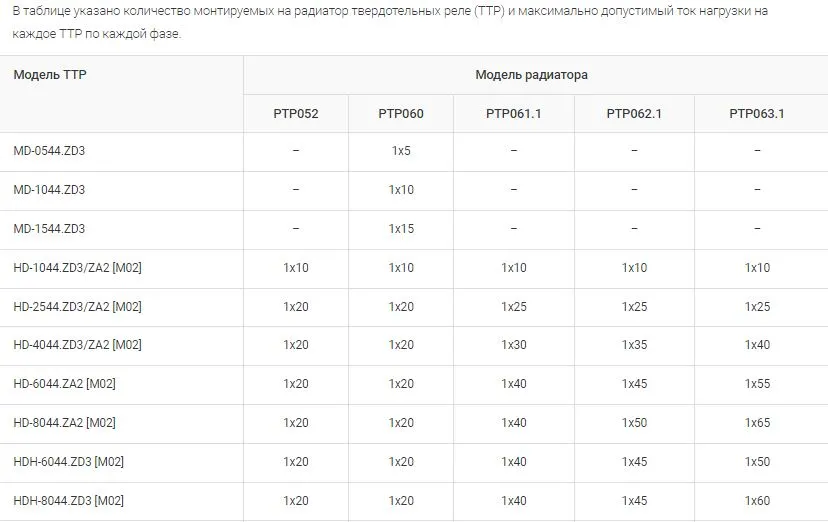Select the PTP062.1 column header
Viewport: 828px width, 522px height.
pyautogui.click(x=634, y=114)
